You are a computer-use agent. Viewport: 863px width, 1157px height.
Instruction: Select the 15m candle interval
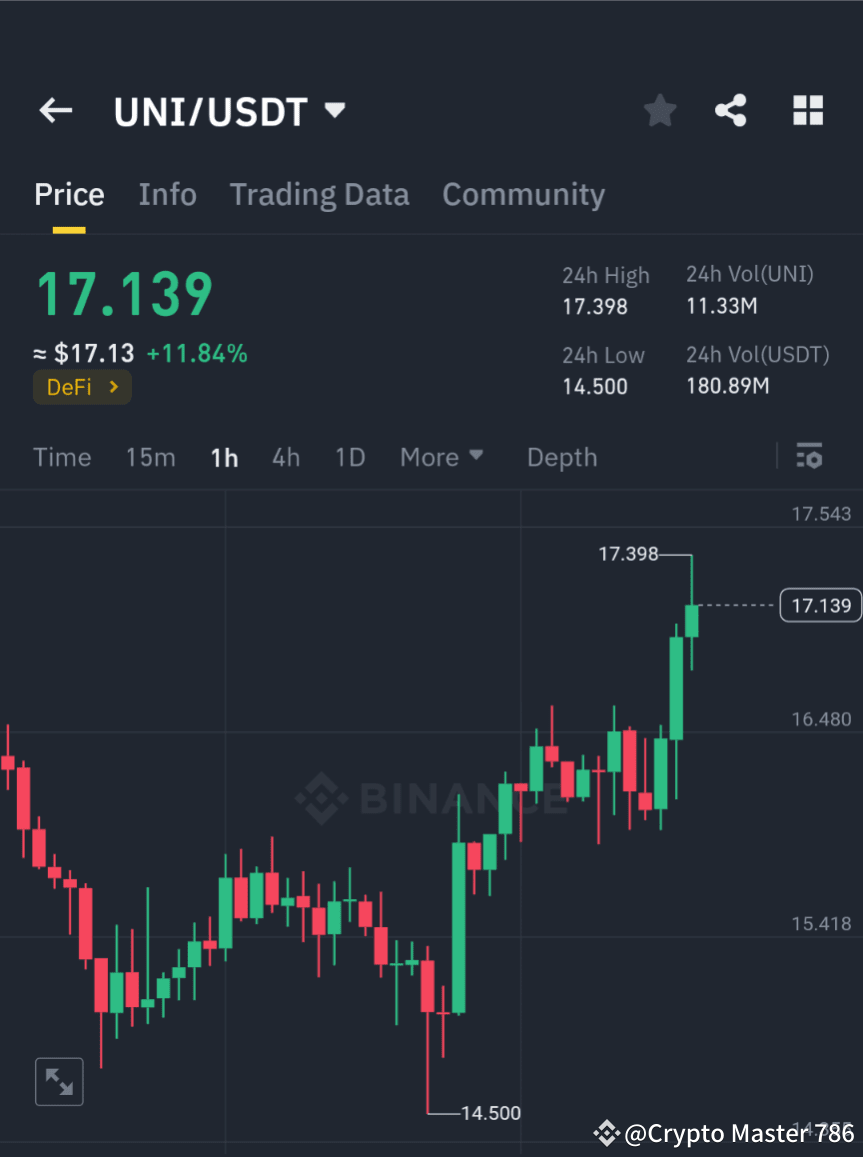click(x=150, y=457)
